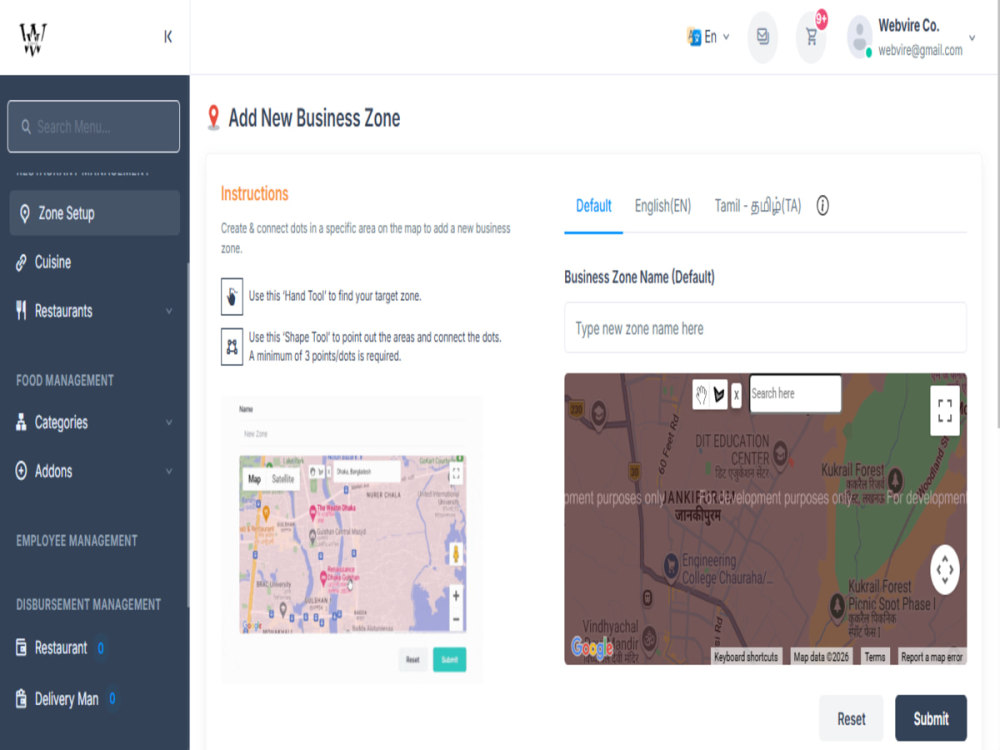Clear the drawn shape with X button
This screenshot has width=1000, height=750.
coord(736,395)
